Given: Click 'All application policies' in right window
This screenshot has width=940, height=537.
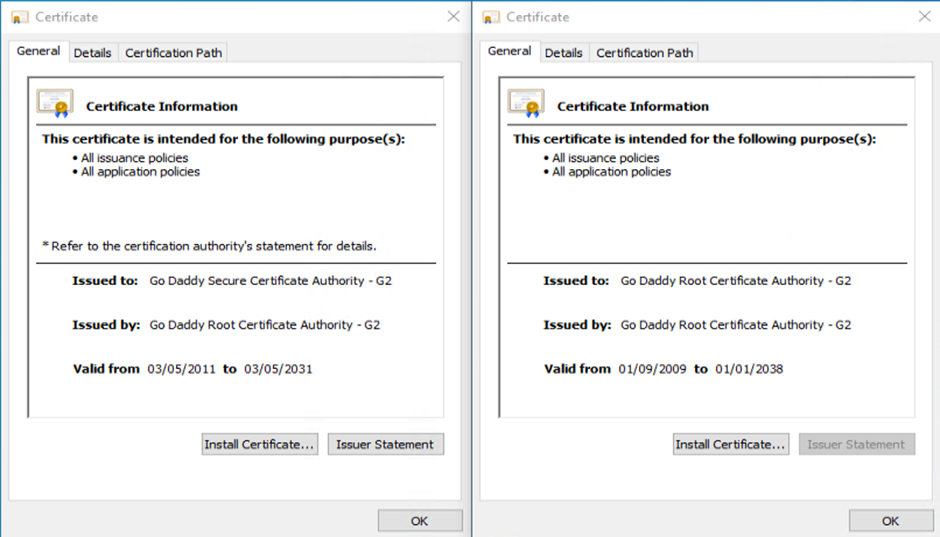Looking at the screenshot, I should (x=611, y=172).
